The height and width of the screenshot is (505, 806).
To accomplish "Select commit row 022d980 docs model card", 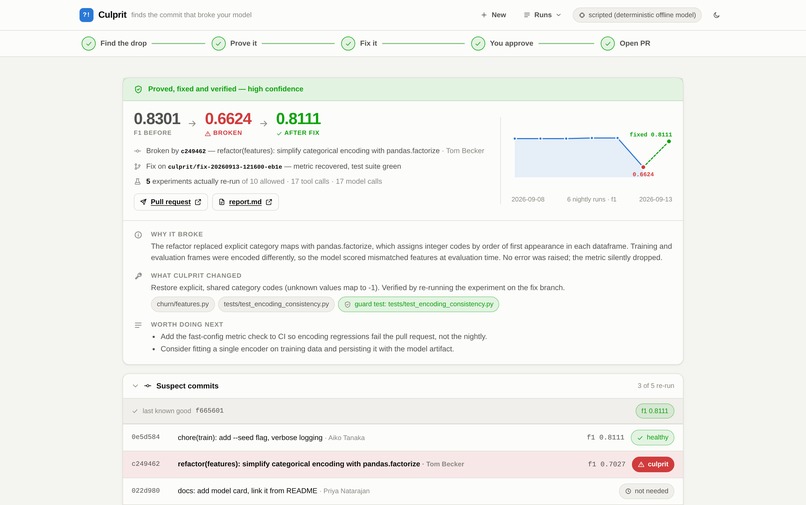I will pyautogui.click(x=403, y=491).
